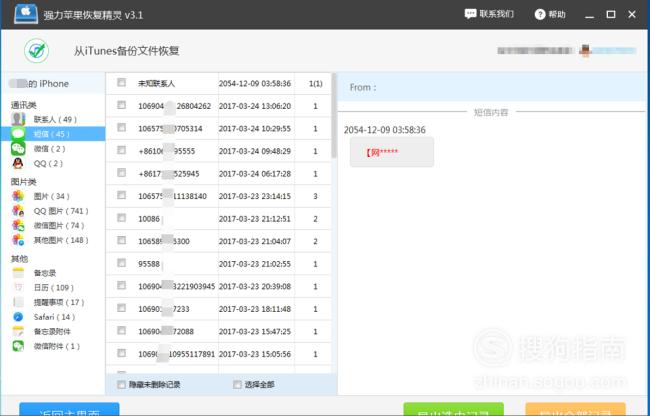650x416 pixels.
Task: Click date 2017-03-23 20:39:08
Action: click(255, 286)
